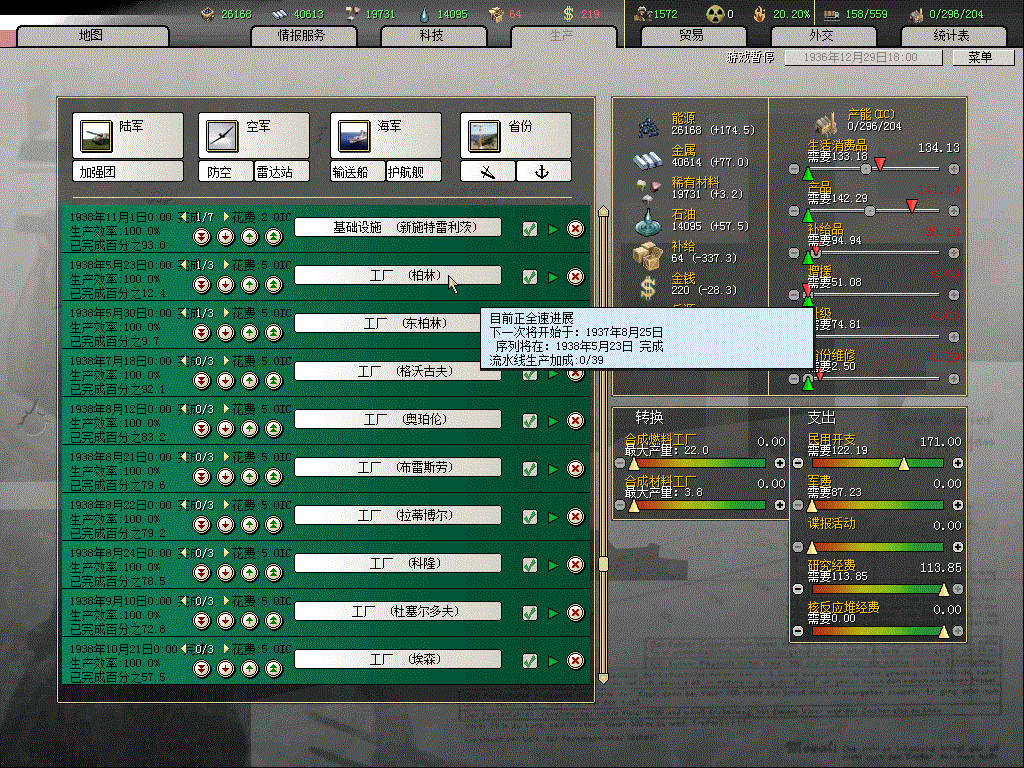Move 工厂 (柏林) to queue bottom
This screenshot has width=1024, height=768.
point(202,285)
